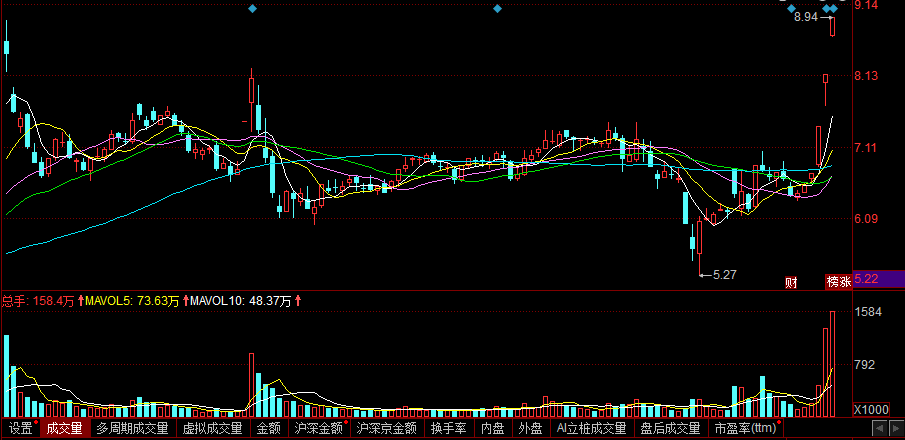The height and width of the screenshot is (440, 905).
Task: Click the blue diamond marker at the chart's top center
Action: click(x=498, y=9)
